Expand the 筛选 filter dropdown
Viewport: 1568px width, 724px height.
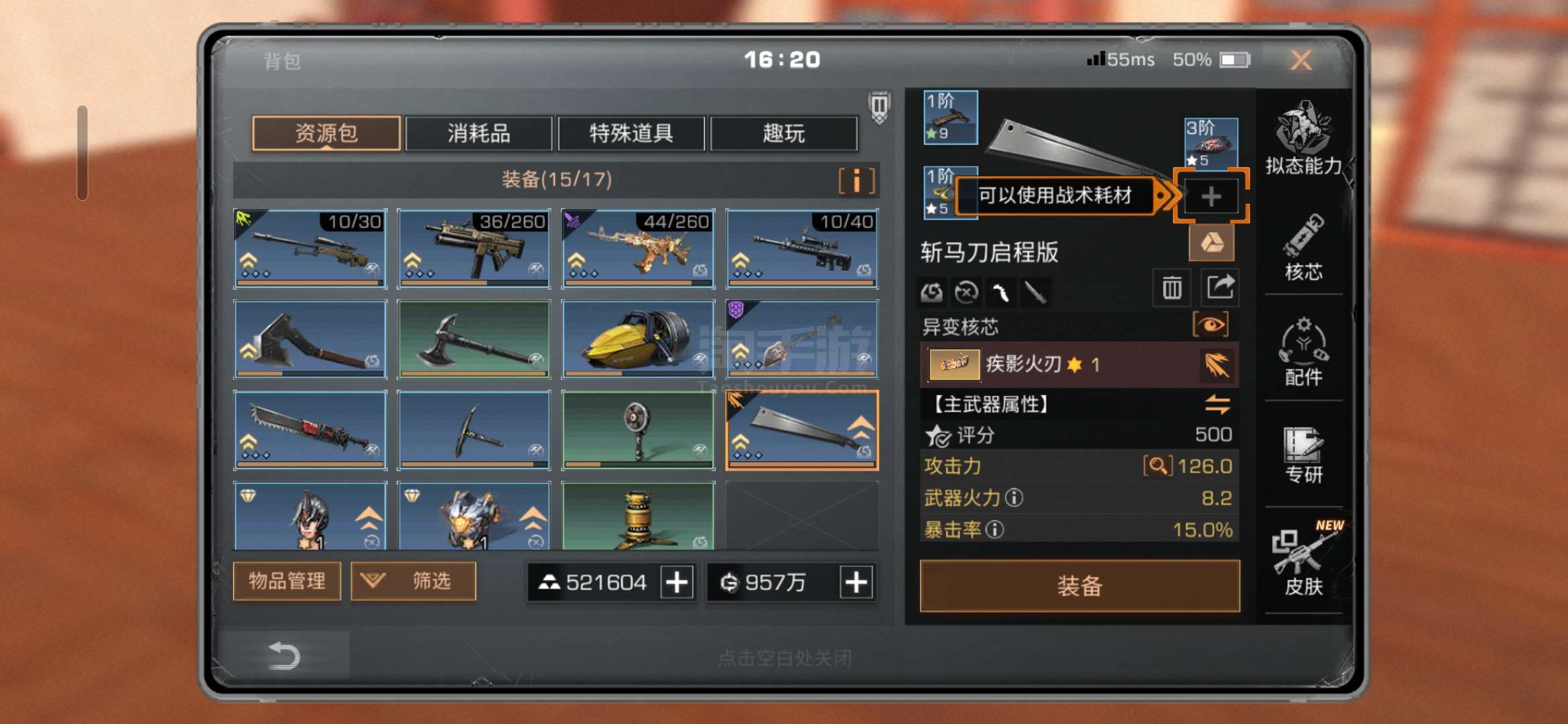point(413,581)
